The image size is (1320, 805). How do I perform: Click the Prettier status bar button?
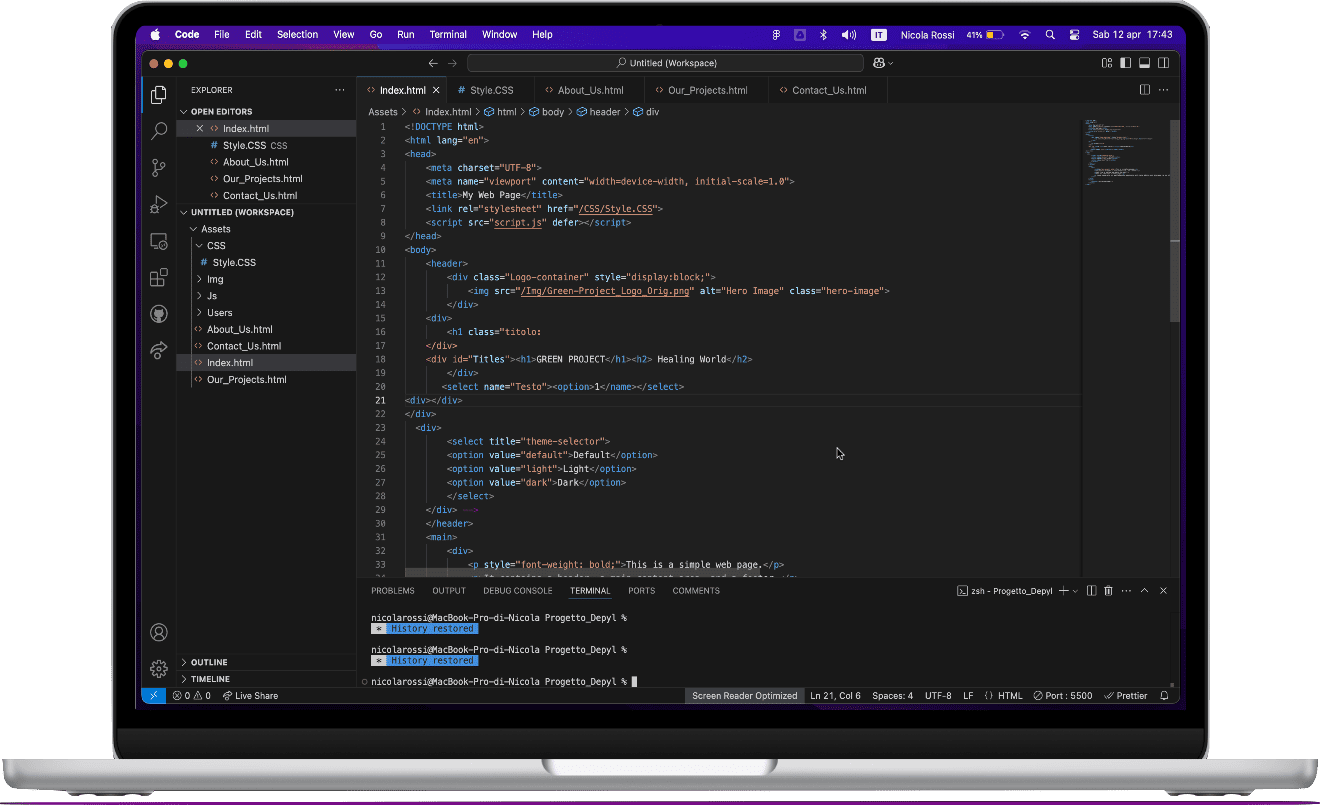(1126, 696)
